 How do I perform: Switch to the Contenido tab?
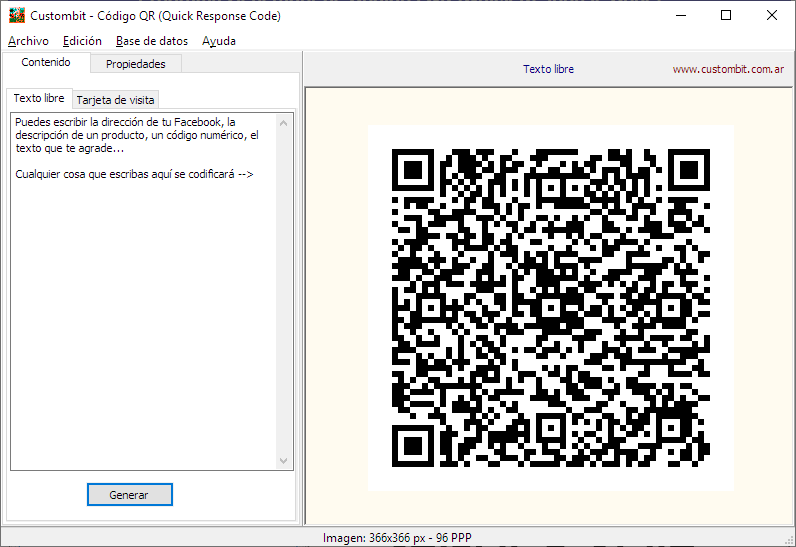point(46,62)
